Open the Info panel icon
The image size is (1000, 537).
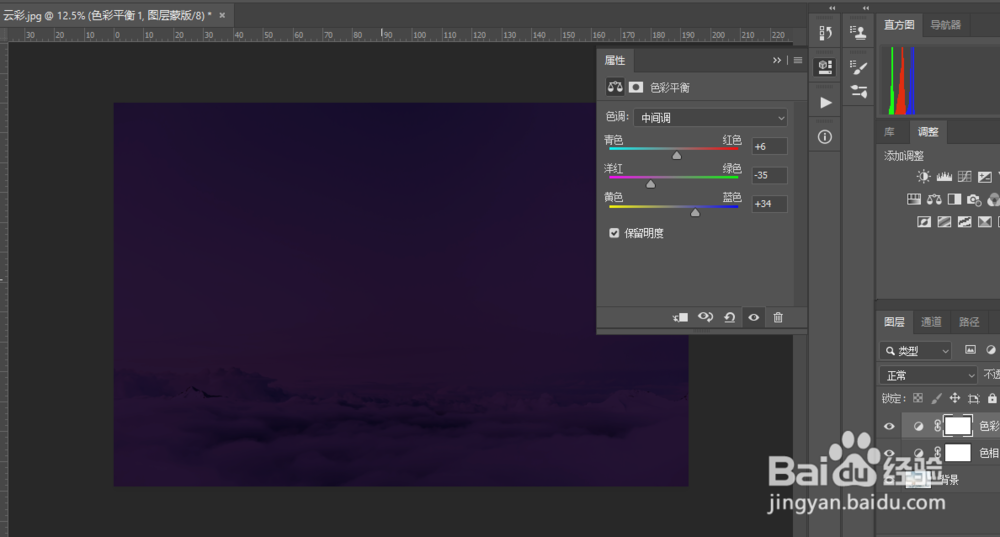825,136
